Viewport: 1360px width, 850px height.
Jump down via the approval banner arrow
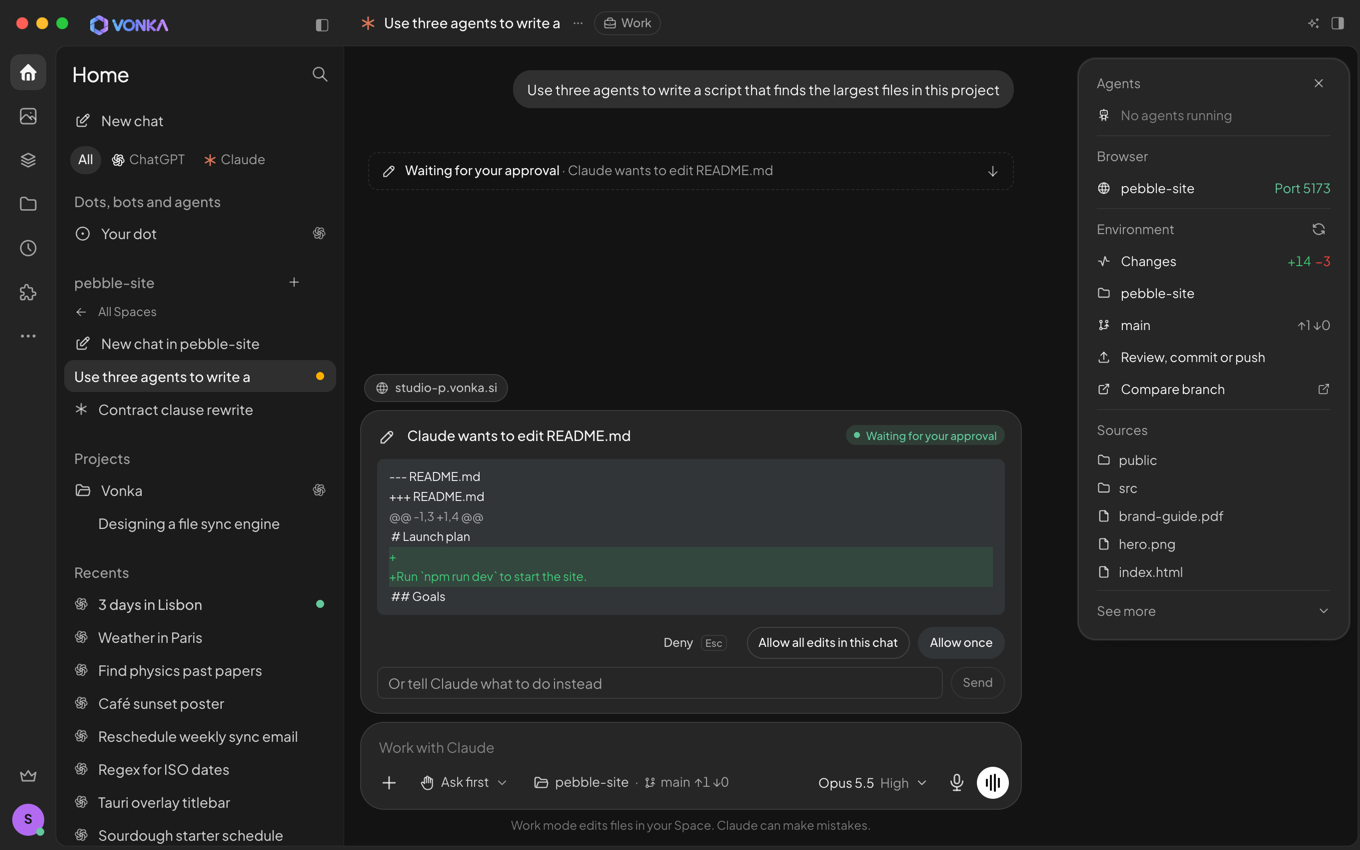(x=993, y=171)
